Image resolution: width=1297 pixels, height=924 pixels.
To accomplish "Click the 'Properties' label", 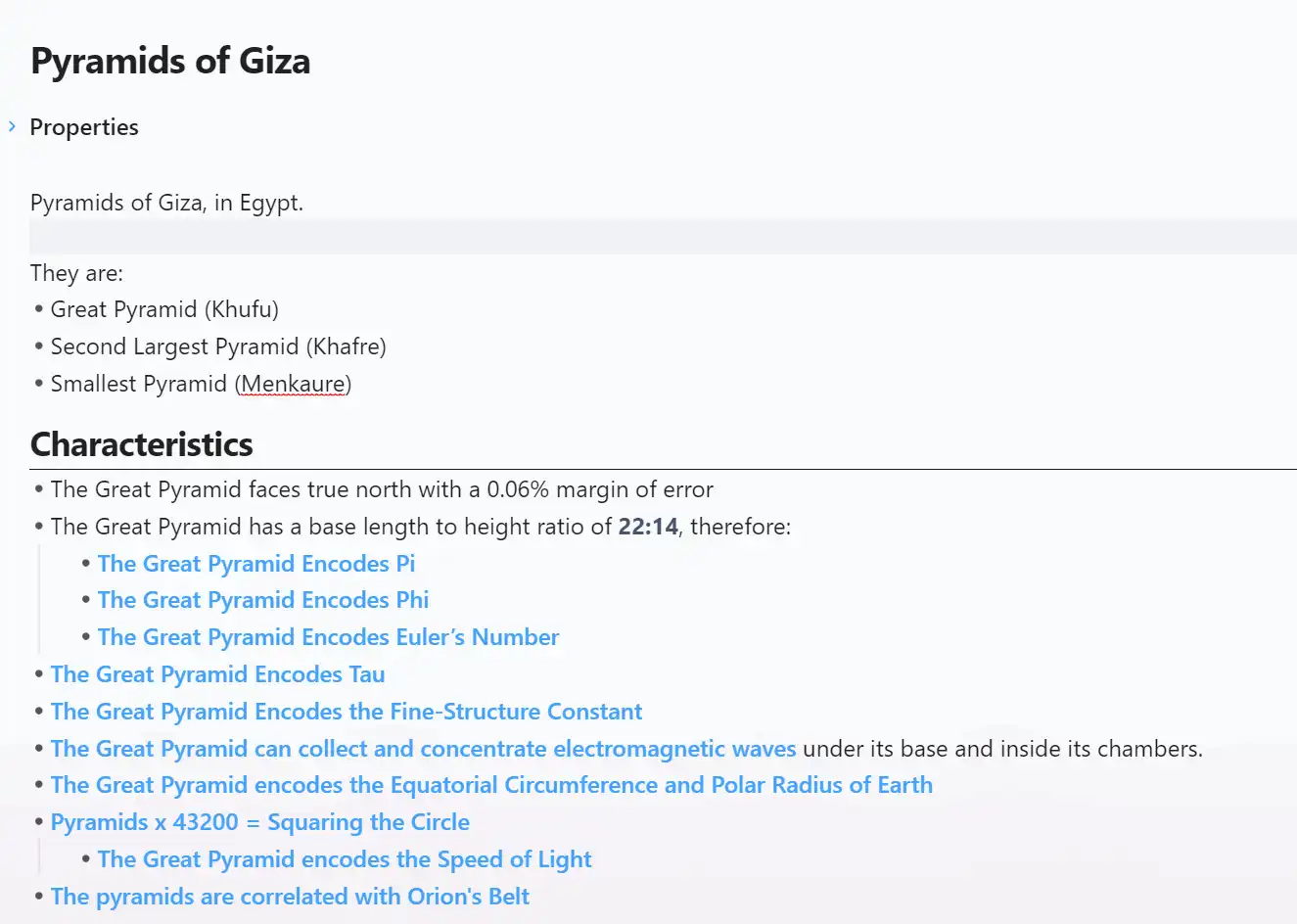I will 84,127.
